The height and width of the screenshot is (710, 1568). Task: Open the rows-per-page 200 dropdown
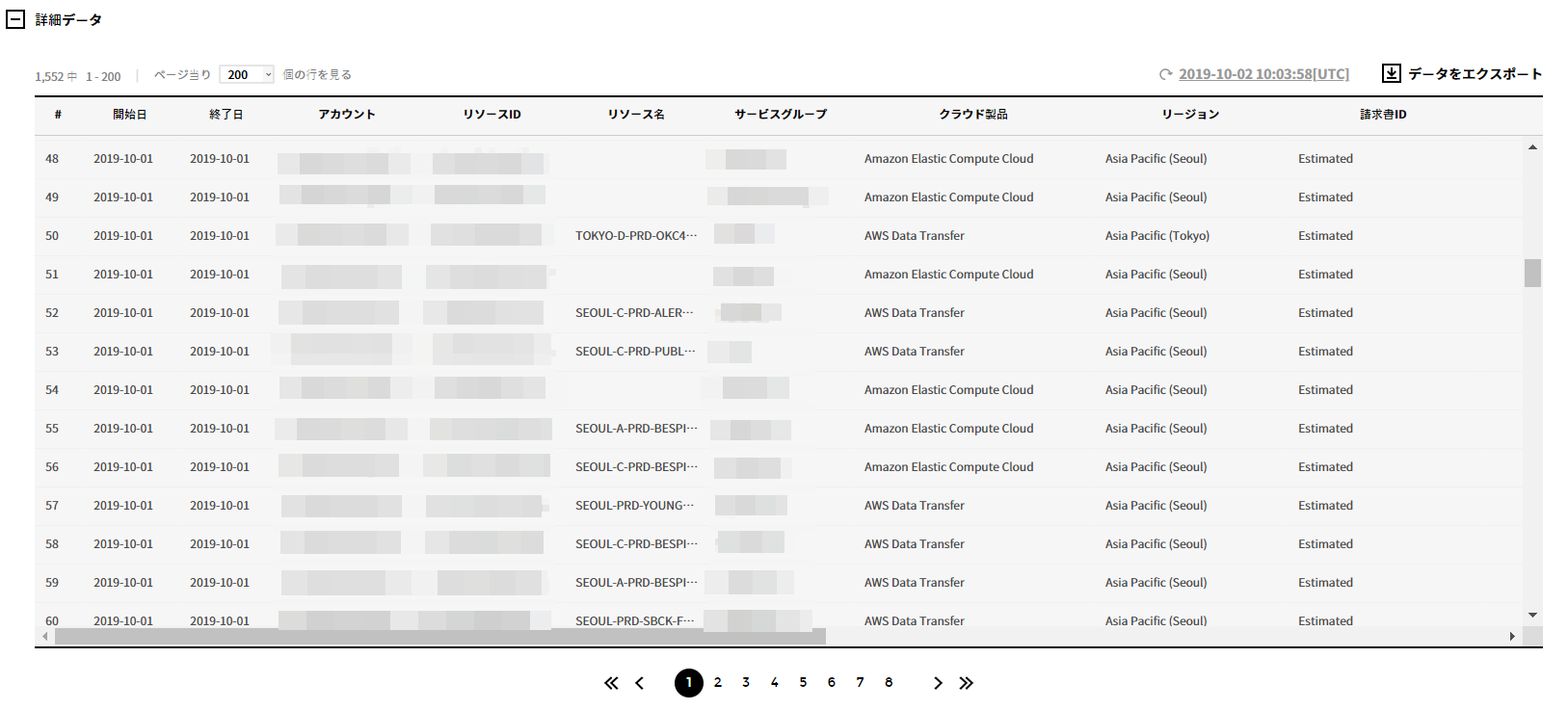(247, 74)
